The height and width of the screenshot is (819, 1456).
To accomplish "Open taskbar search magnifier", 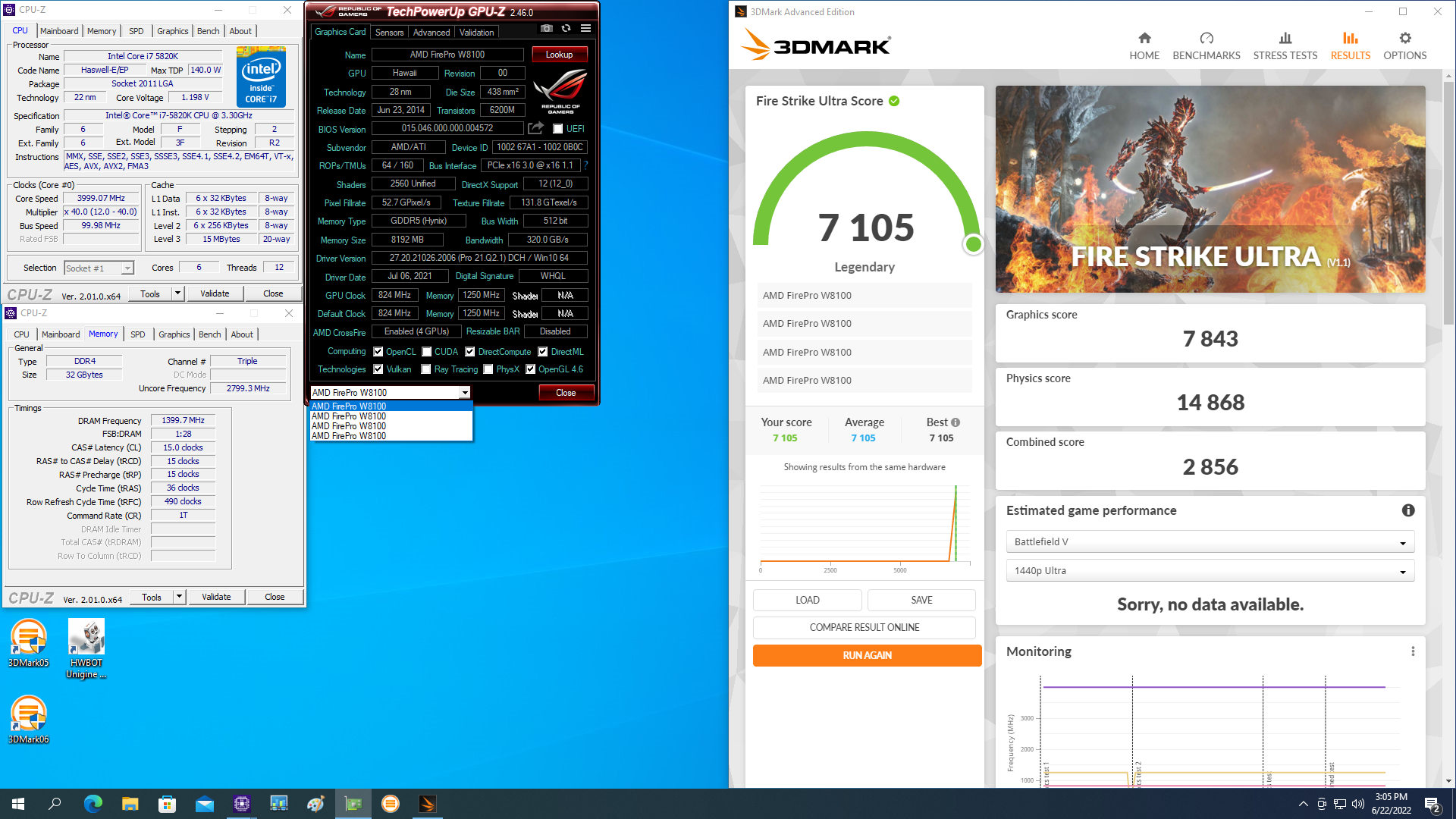I will coord(55,804).
